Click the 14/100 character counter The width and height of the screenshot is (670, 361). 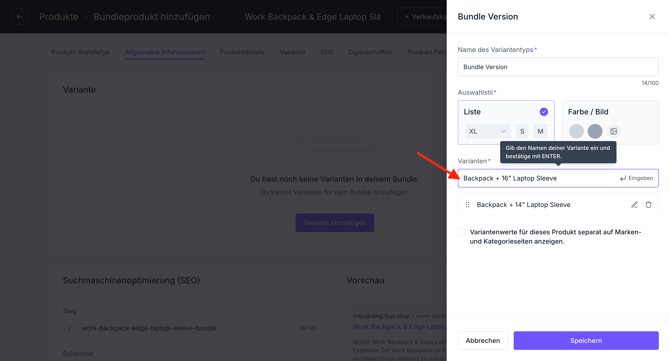click(650, 83)
